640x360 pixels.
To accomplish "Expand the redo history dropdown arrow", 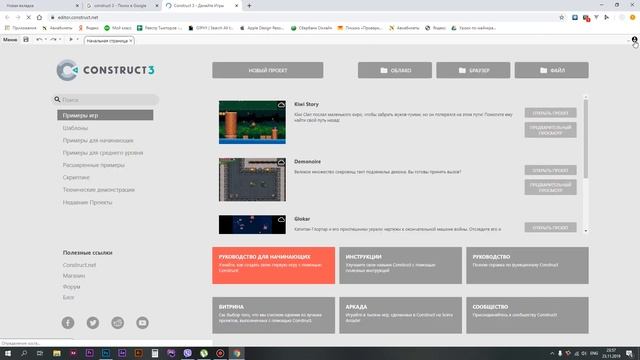I will pos(60,40).
